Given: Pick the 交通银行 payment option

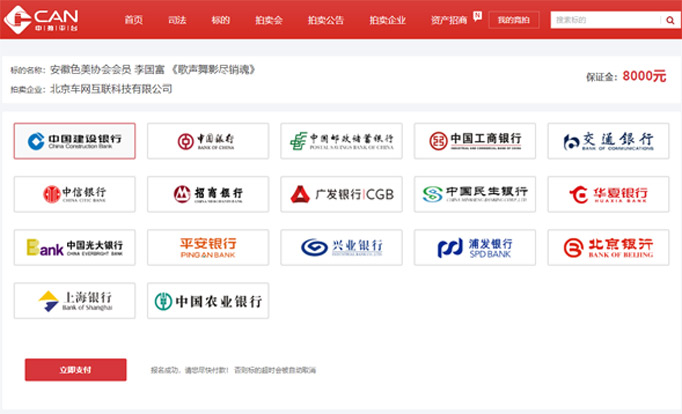Looking at the screenshot, I should click(x=608, y=141).
